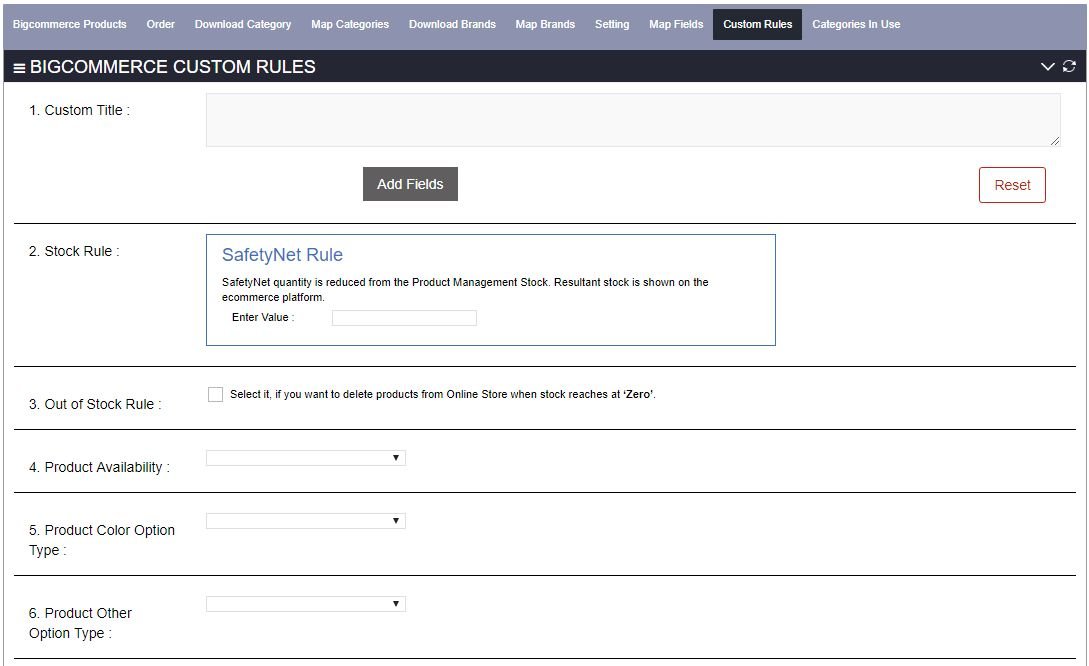Click the '4. Product Availability :' label
Image resolution: width=1089 pixels, height=666 pixels.
99,467
